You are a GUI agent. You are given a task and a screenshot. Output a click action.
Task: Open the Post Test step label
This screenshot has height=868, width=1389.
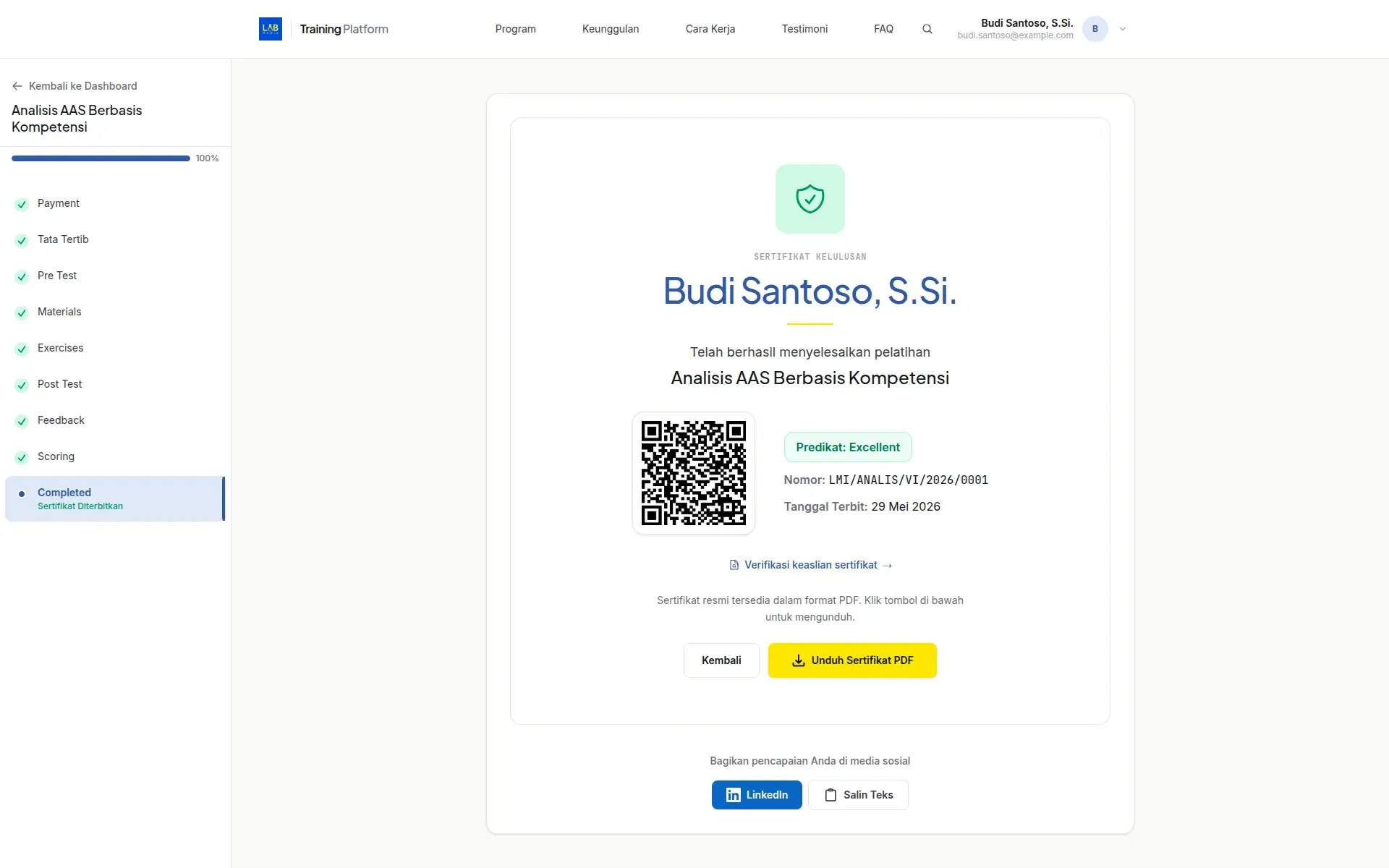[60, 384]
